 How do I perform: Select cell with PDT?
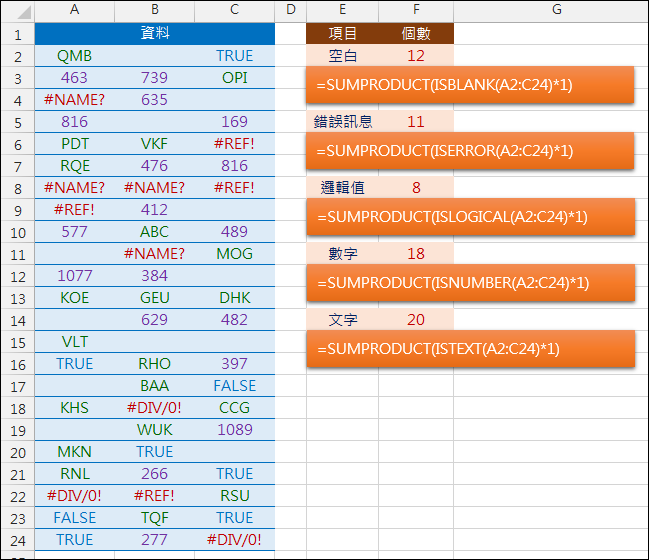[75, 144]
